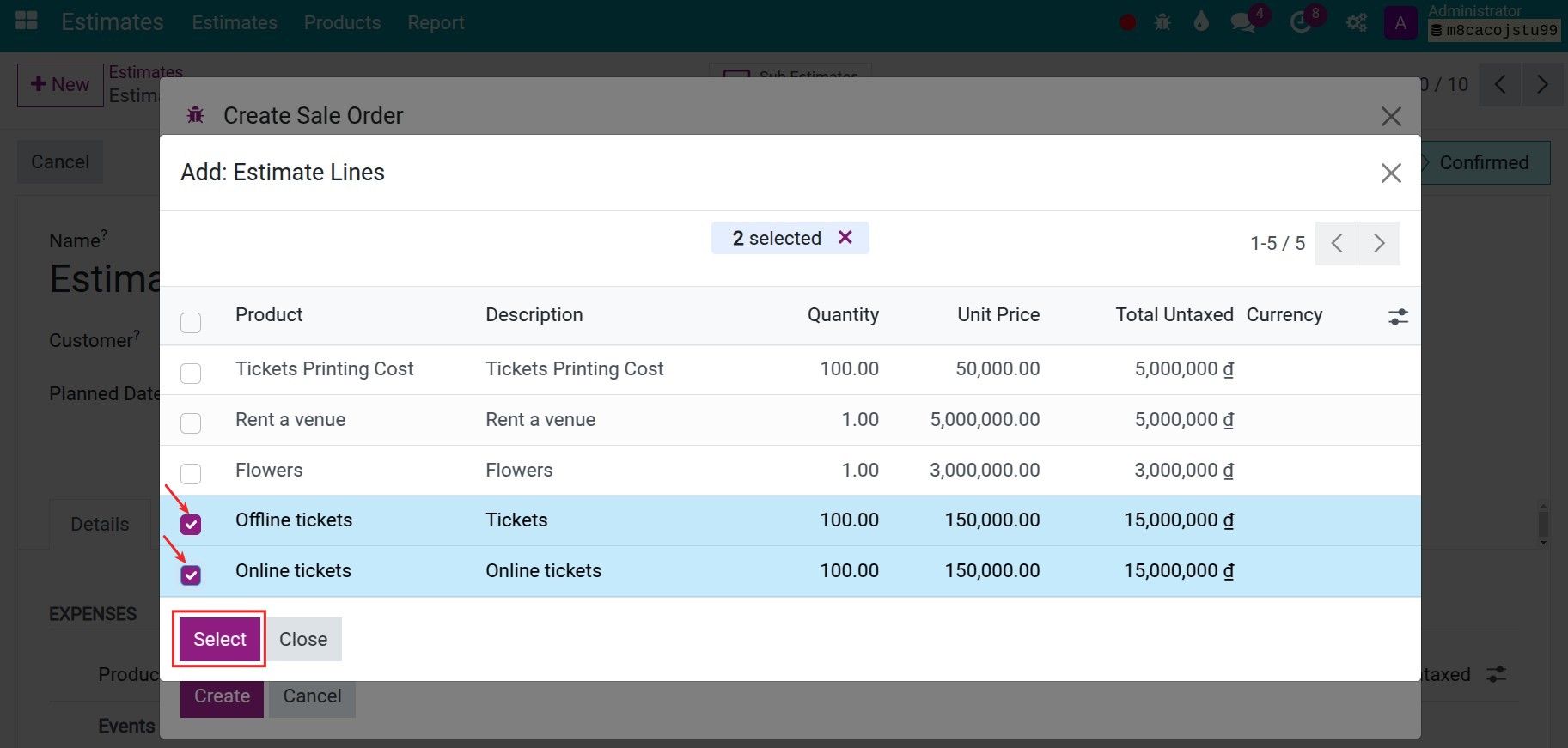Open the apps grid menu icon
The height and width of the screenshot is (748, 1568).
tap(27, 21)
